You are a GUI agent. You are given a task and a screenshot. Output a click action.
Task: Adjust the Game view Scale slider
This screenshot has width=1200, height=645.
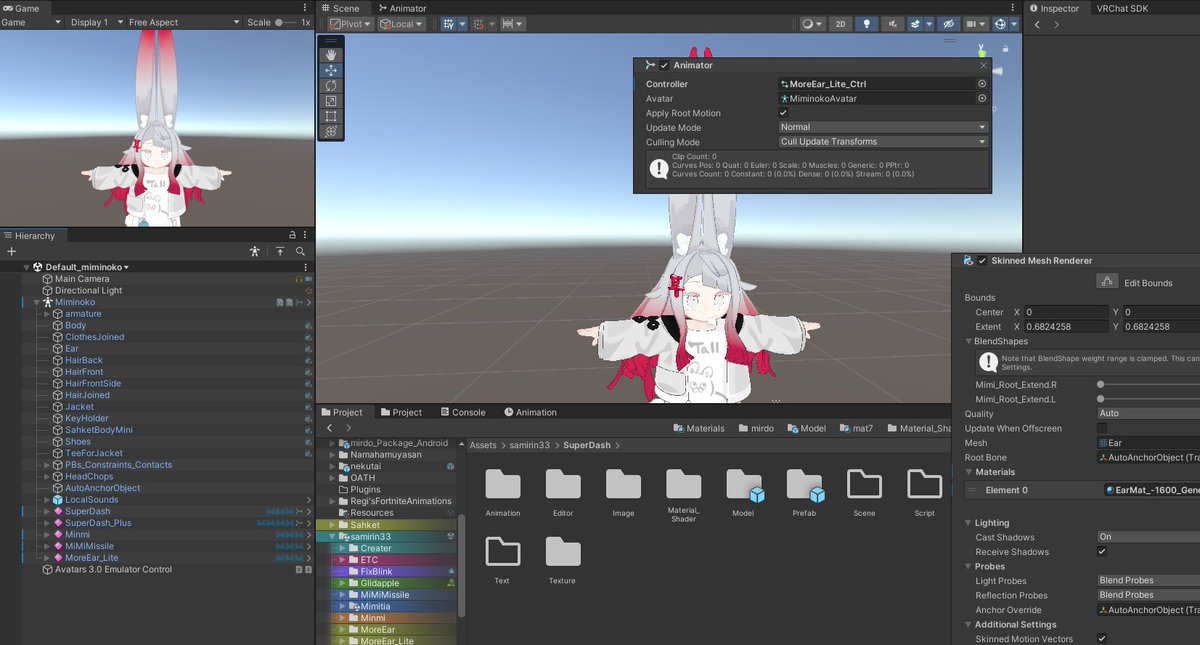285,22
